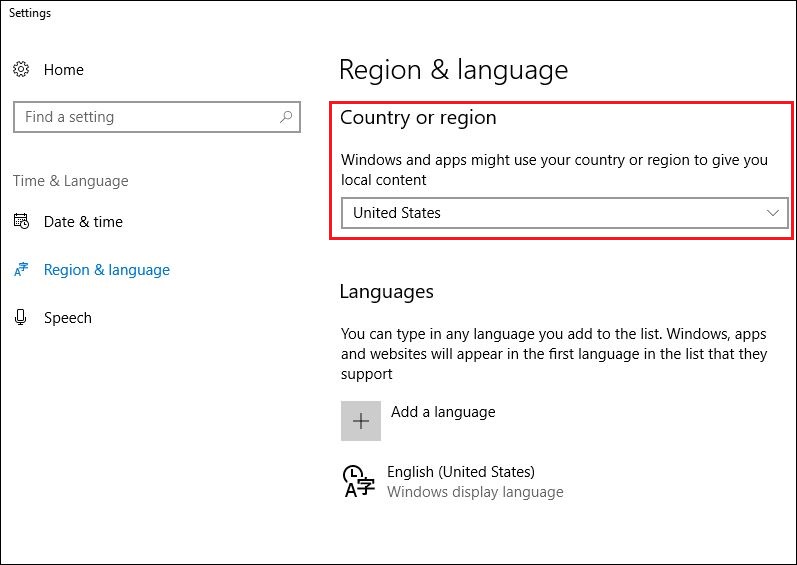Focus the Find a setting search box

(157, 117)
